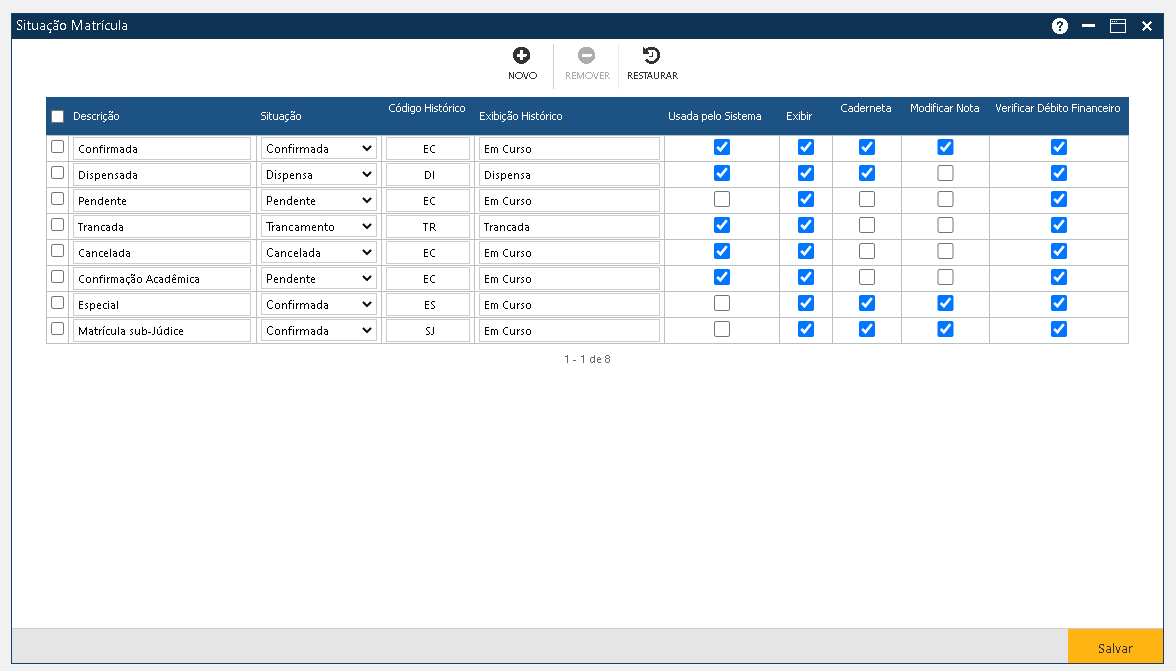Open the Situação dropdown for the Dispensada row
This screenshot has height=671, width=1176.
318,175
